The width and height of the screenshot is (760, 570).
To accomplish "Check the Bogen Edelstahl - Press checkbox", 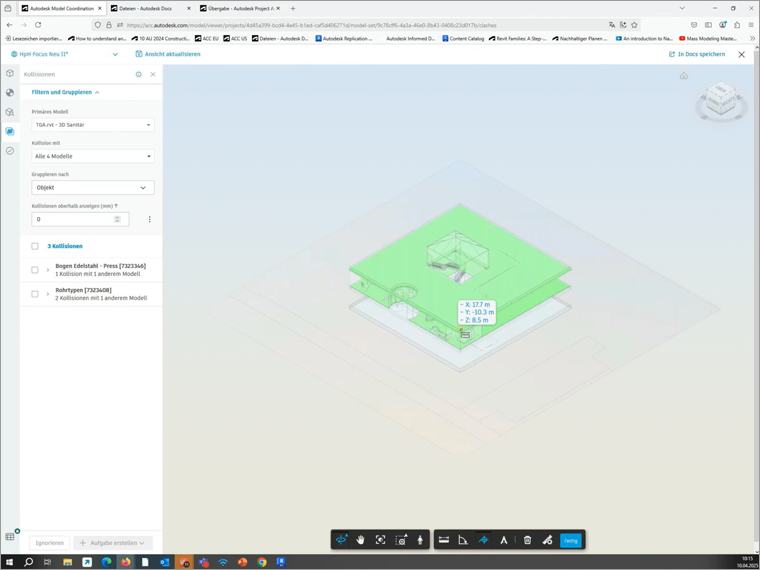I will click(35, 270).
